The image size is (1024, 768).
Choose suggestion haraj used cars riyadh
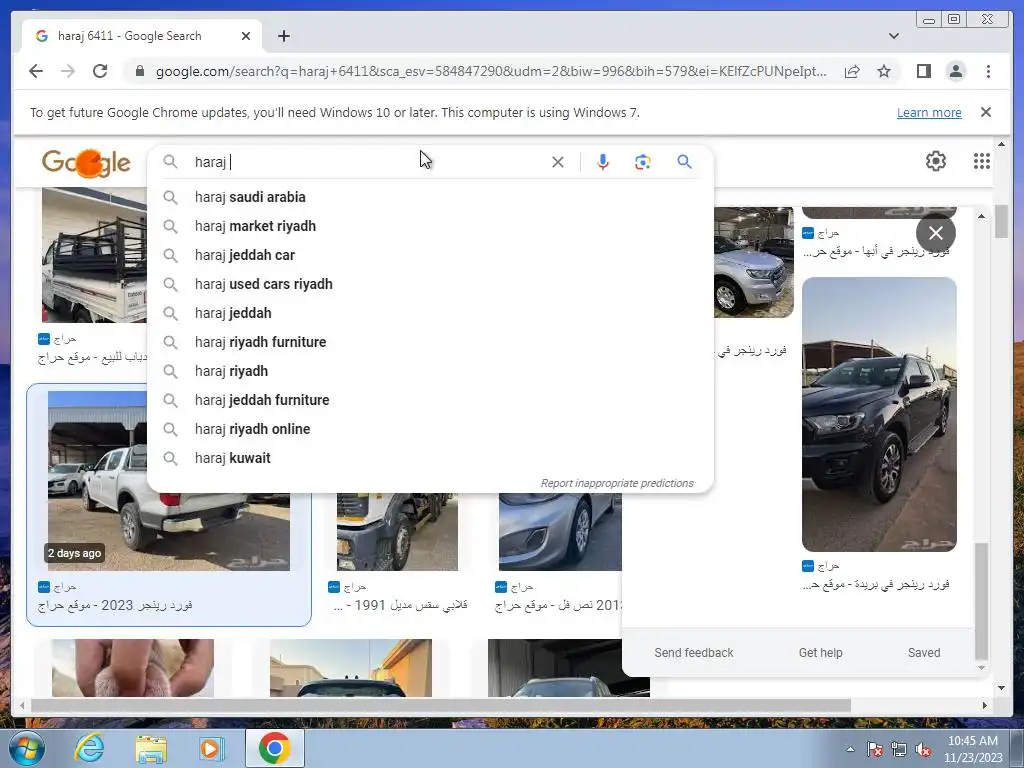[430, 284]
